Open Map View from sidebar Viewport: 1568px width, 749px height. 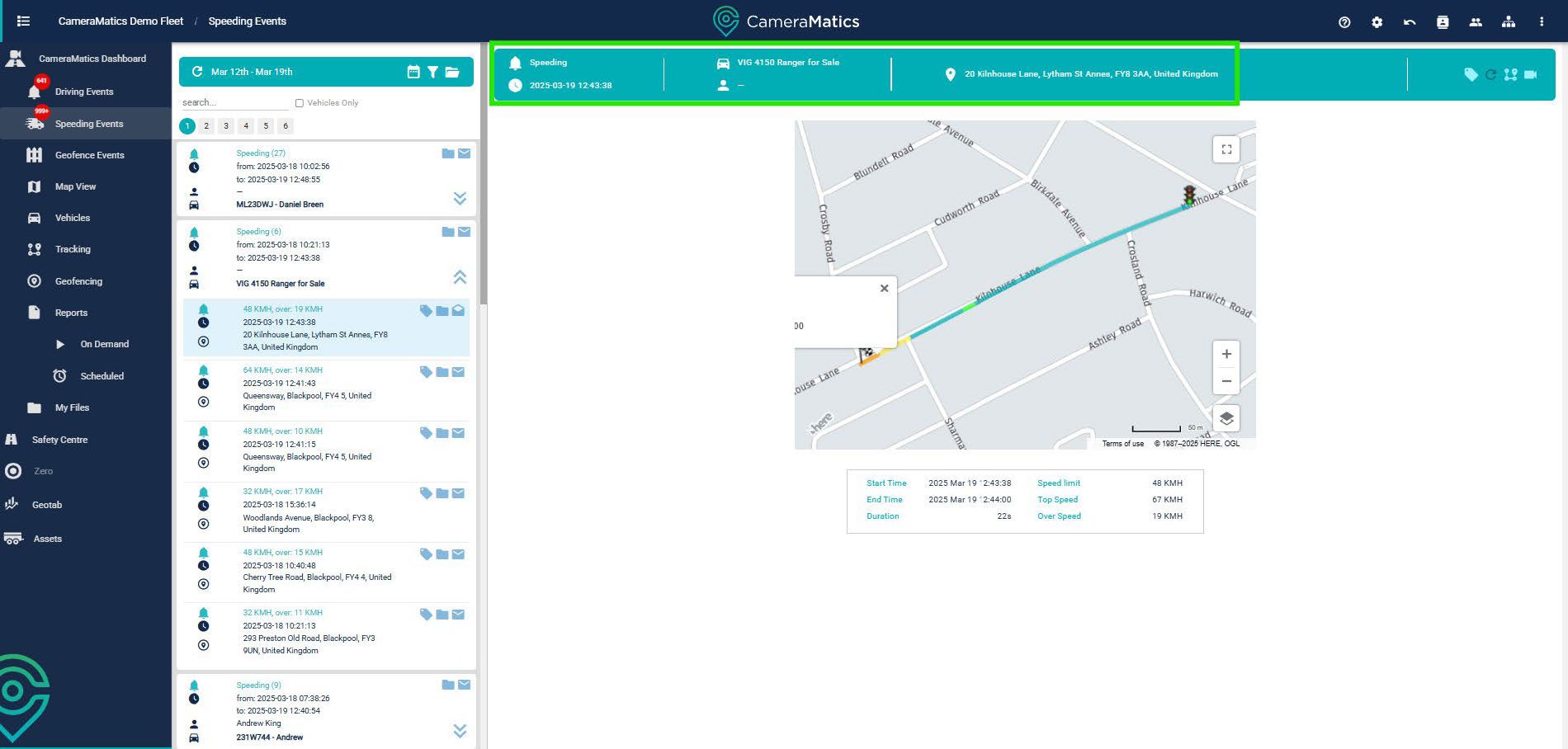[75, 186]
